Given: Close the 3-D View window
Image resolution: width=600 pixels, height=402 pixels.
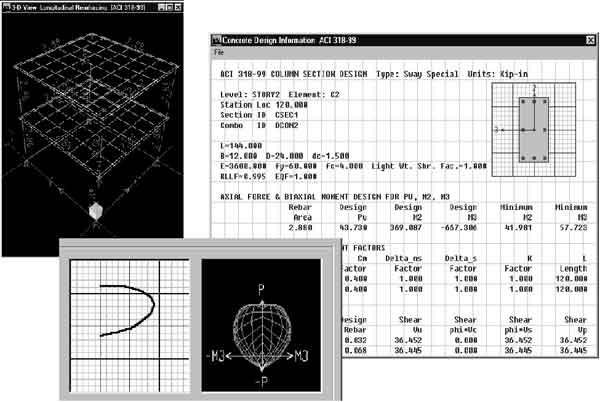Looking at the screenshot, I should [178, 7].
